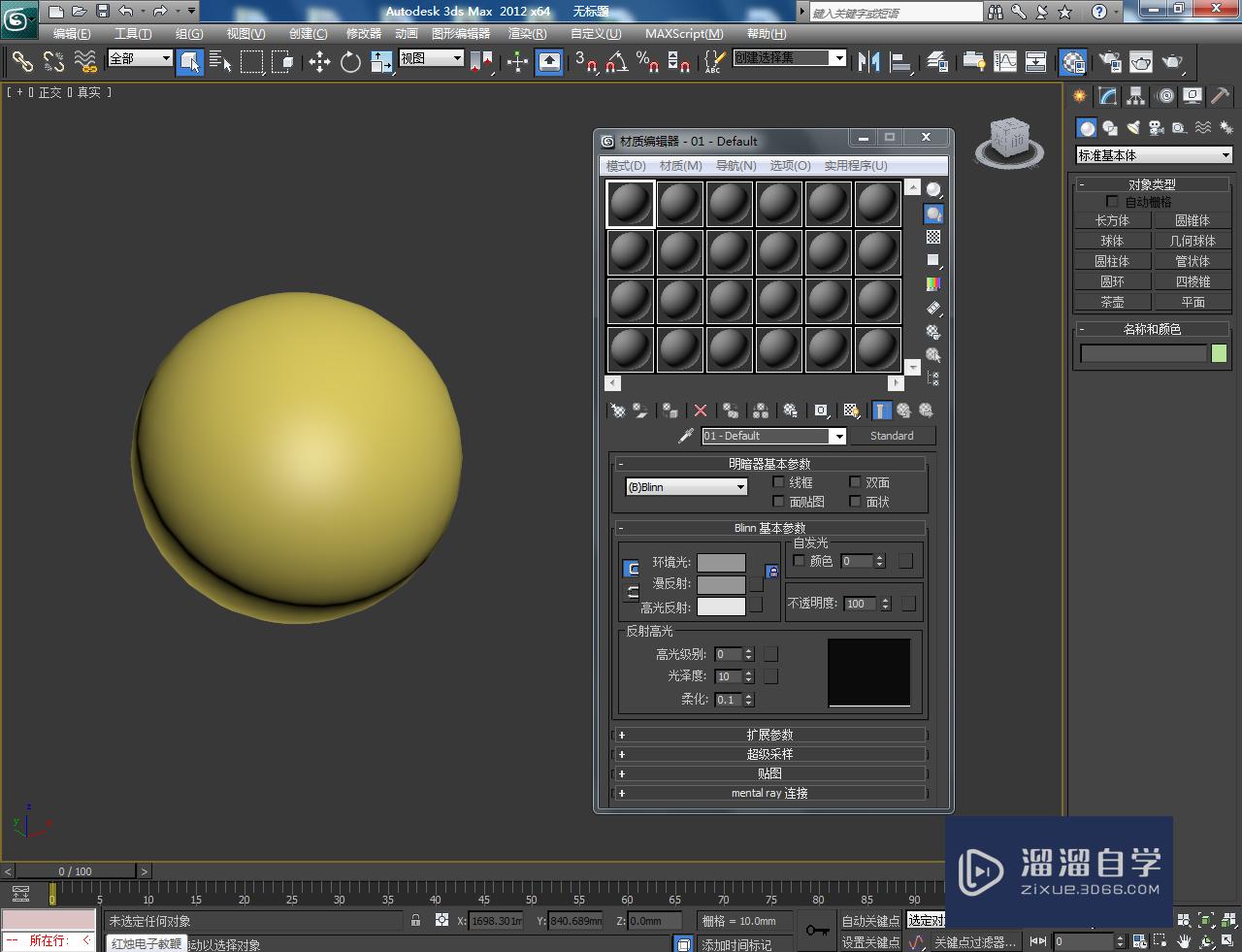Open the 全部 selection filter dropdown
Screen dimensions: 1242x952
click(140, 58)
